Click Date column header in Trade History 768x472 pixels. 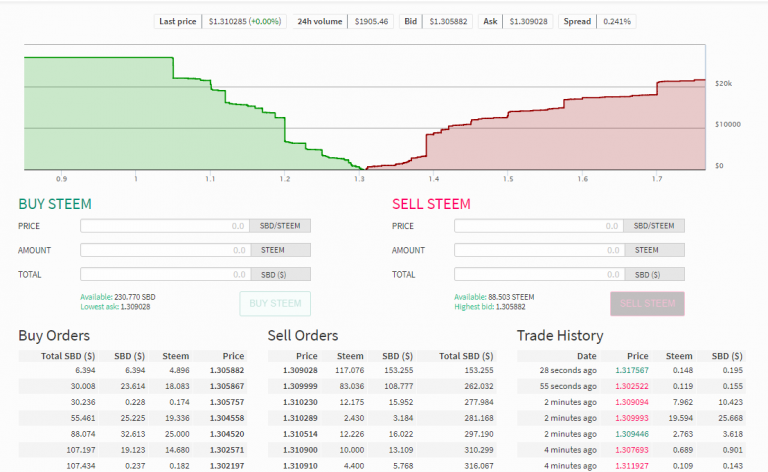pos(586,356)
